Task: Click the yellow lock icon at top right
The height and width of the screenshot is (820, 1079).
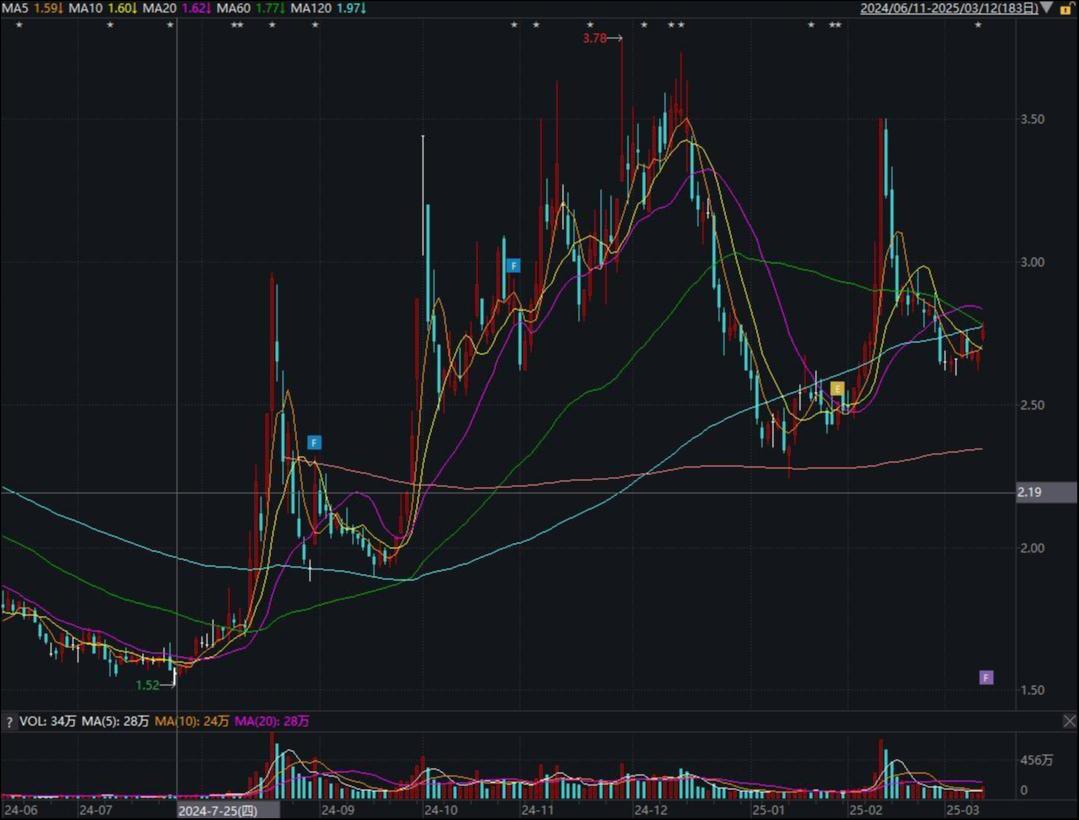Action: tap(1066, 8)
